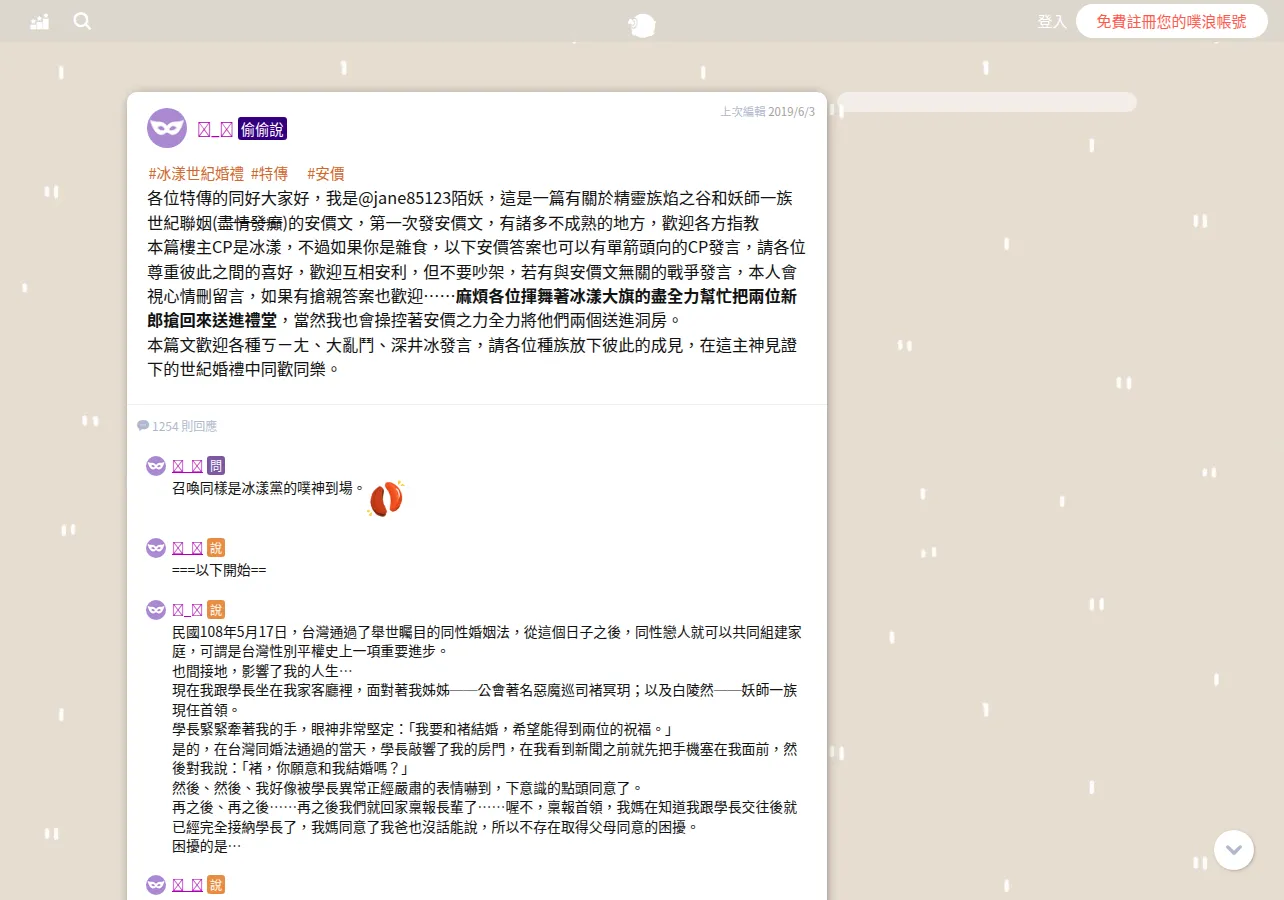Click the scroll-down chevron round button
Viewport: 1284px width, 900px height.
tap(1234, 850)
